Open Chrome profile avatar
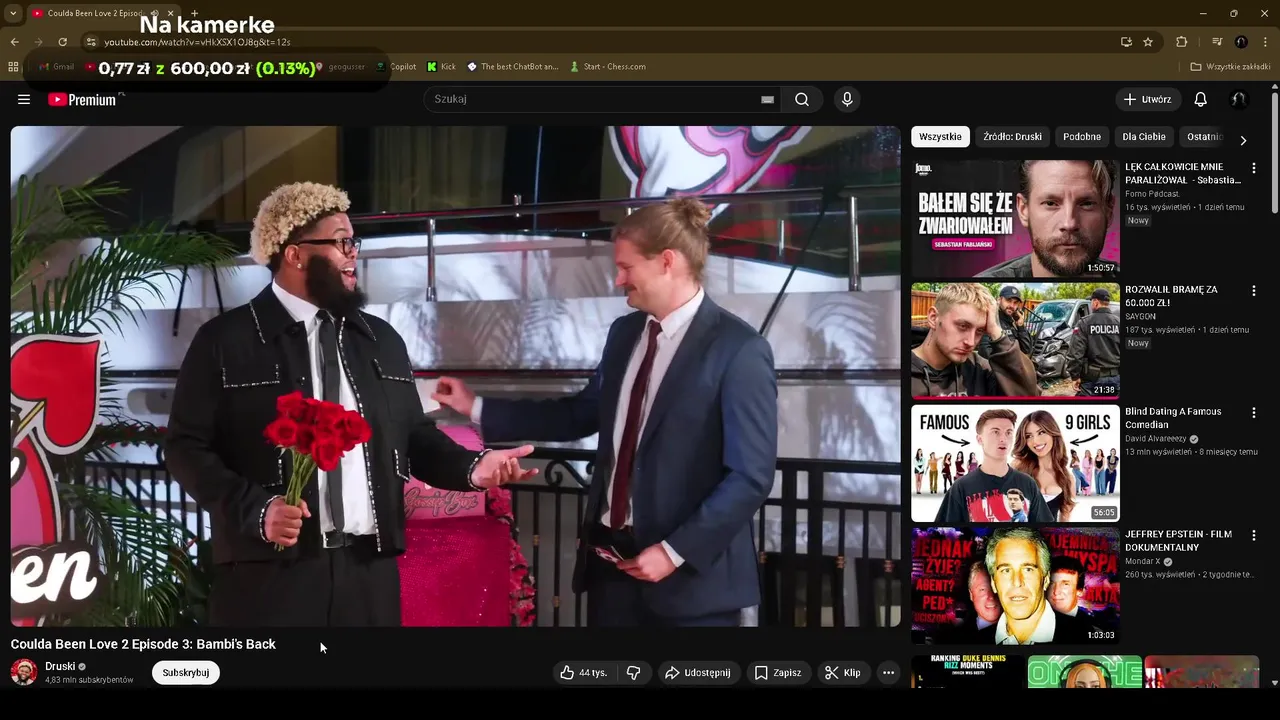 [x=1241, y=42]
